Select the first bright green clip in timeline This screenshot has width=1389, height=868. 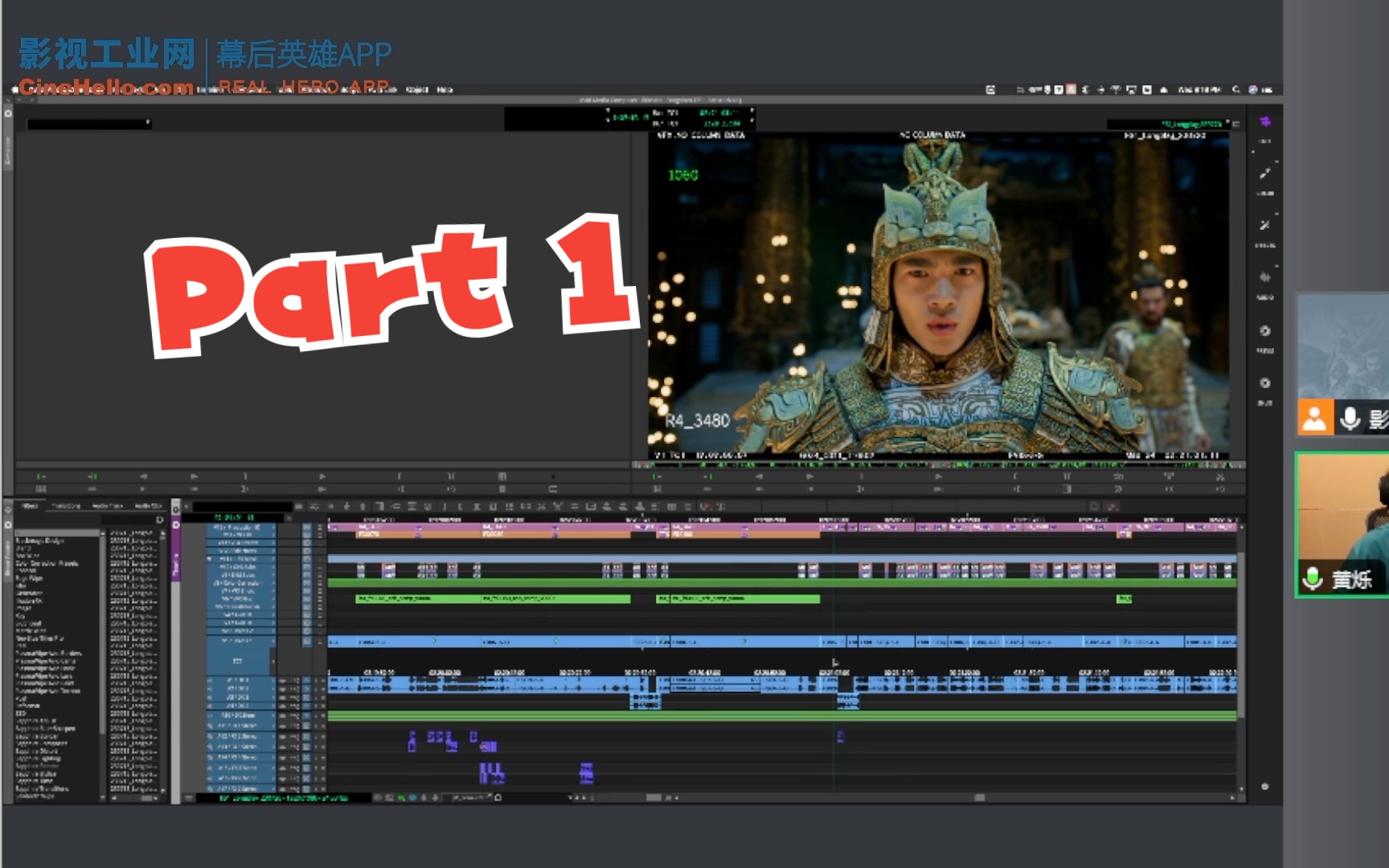tap(418, 599)
